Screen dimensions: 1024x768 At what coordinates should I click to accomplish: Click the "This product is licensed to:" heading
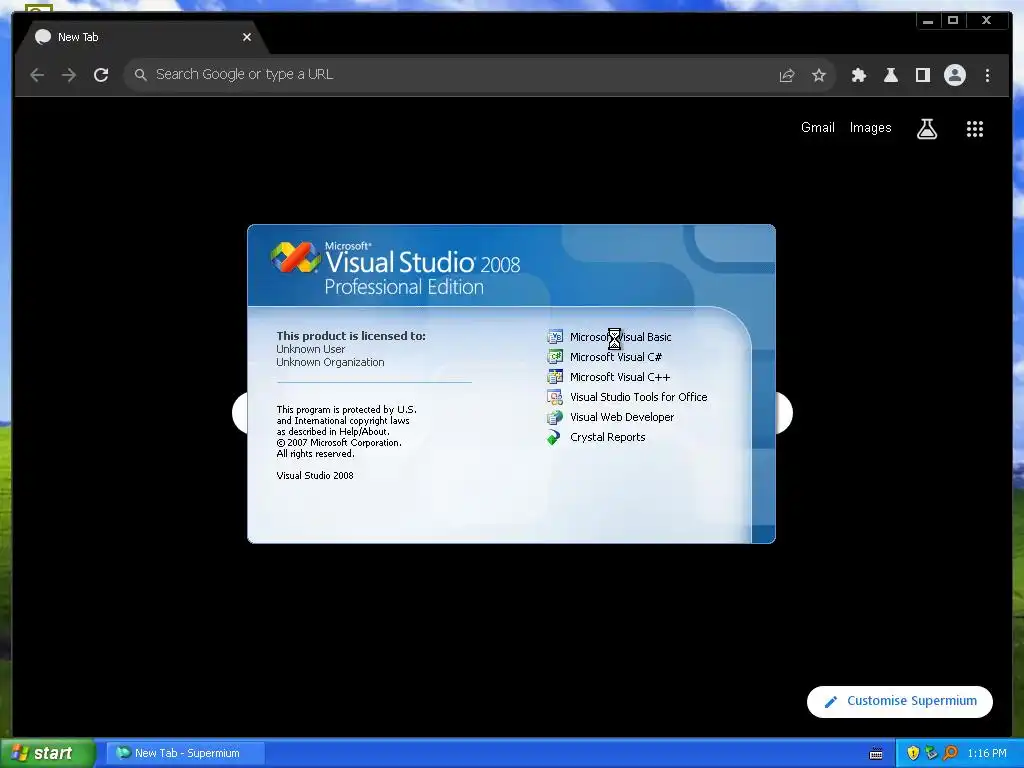pyautogui.click(x=351, y=336)
